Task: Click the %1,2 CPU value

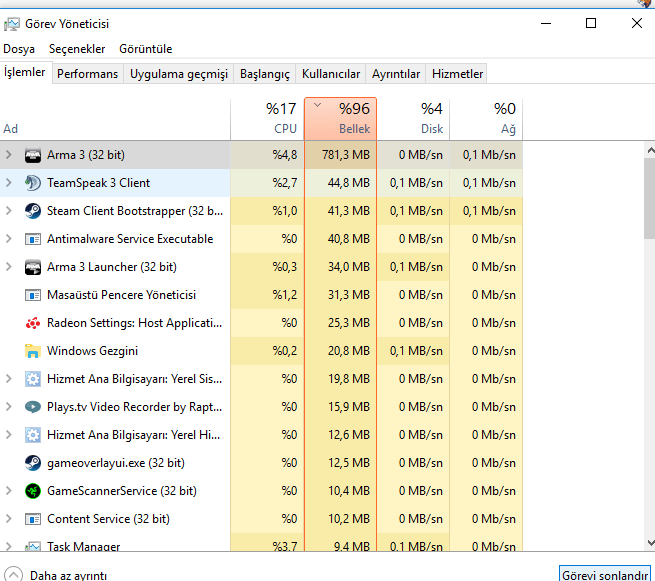Action: (285, 295)
